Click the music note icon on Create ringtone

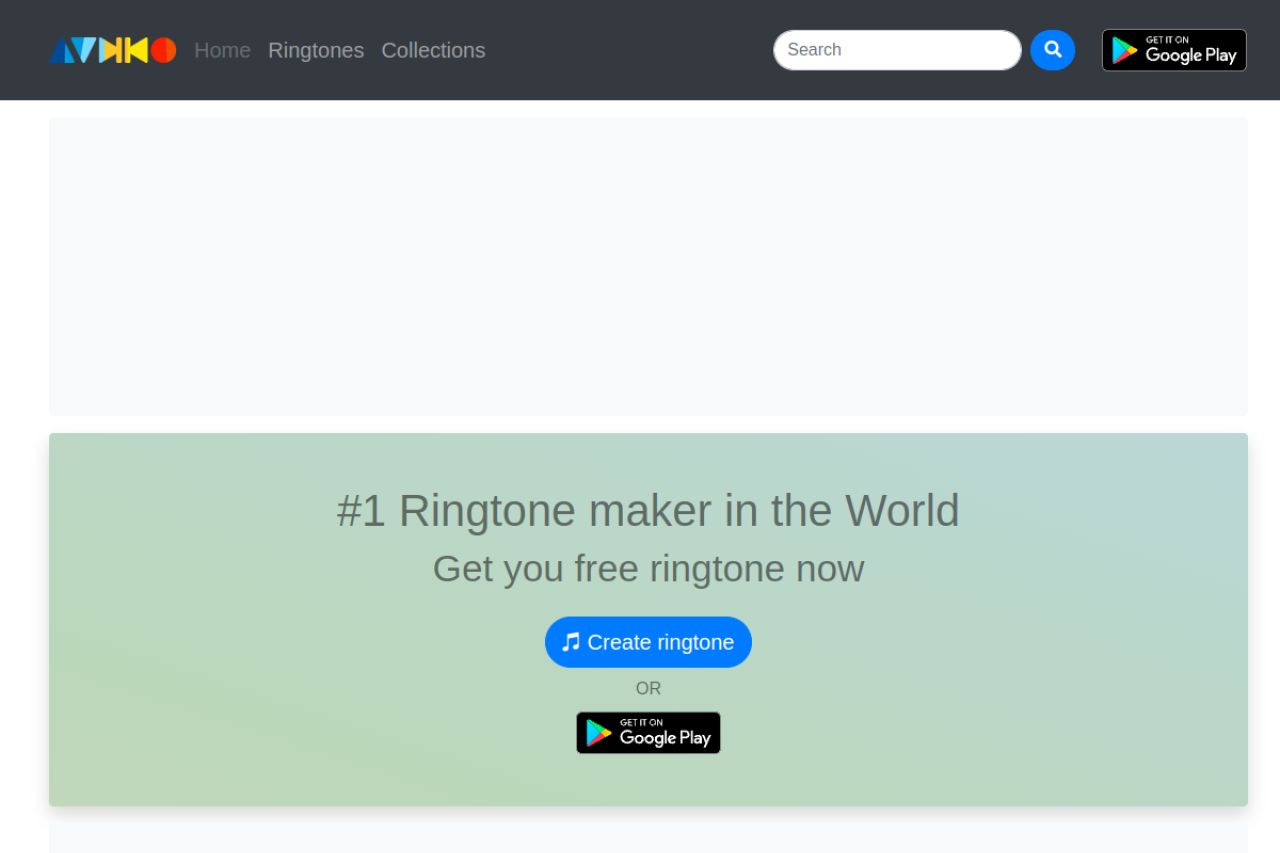pos(571,642)
